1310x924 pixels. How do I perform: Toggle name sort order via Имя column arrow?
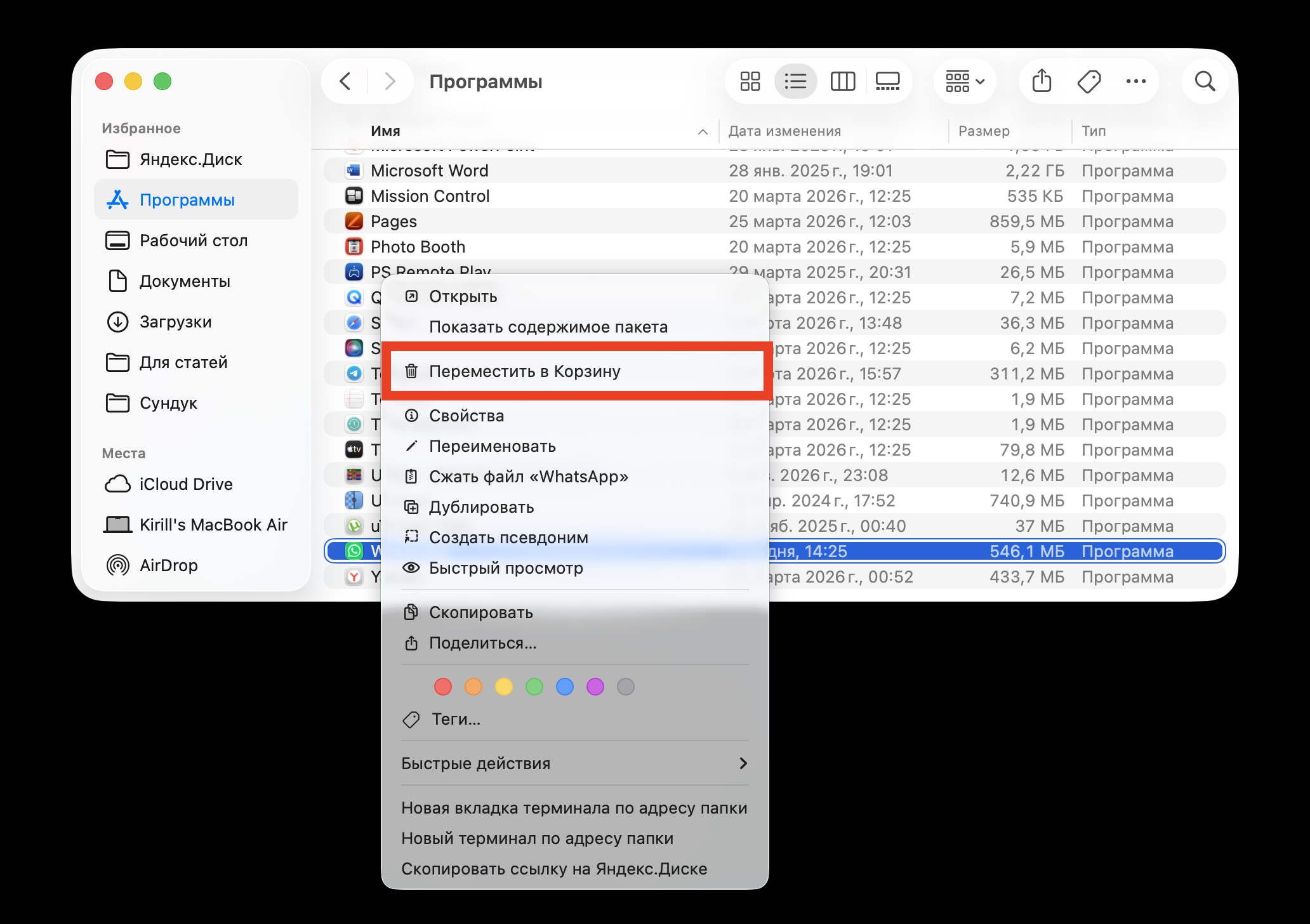coord(702,131)
